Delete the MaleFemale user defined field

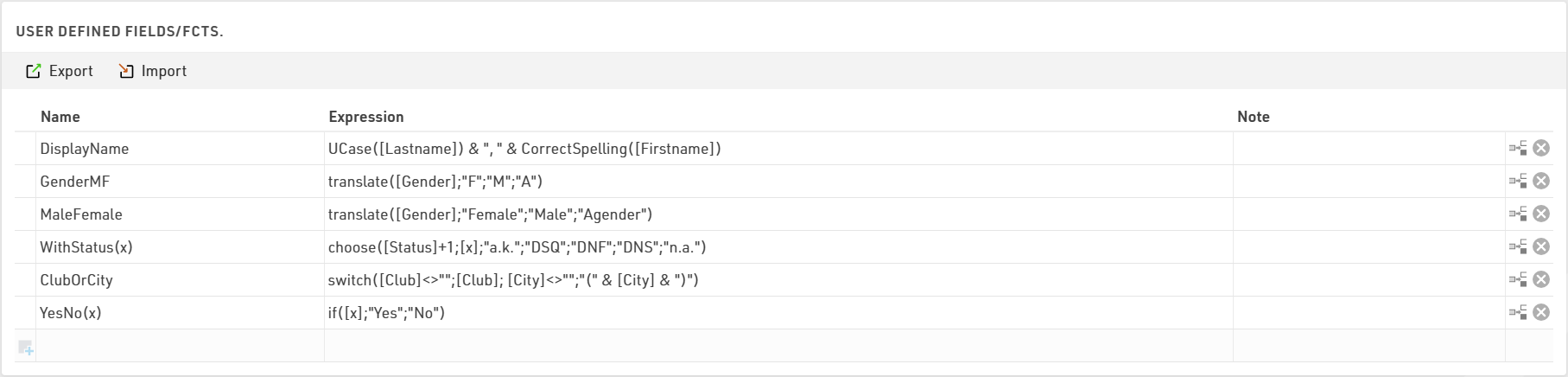[1540, 214]
